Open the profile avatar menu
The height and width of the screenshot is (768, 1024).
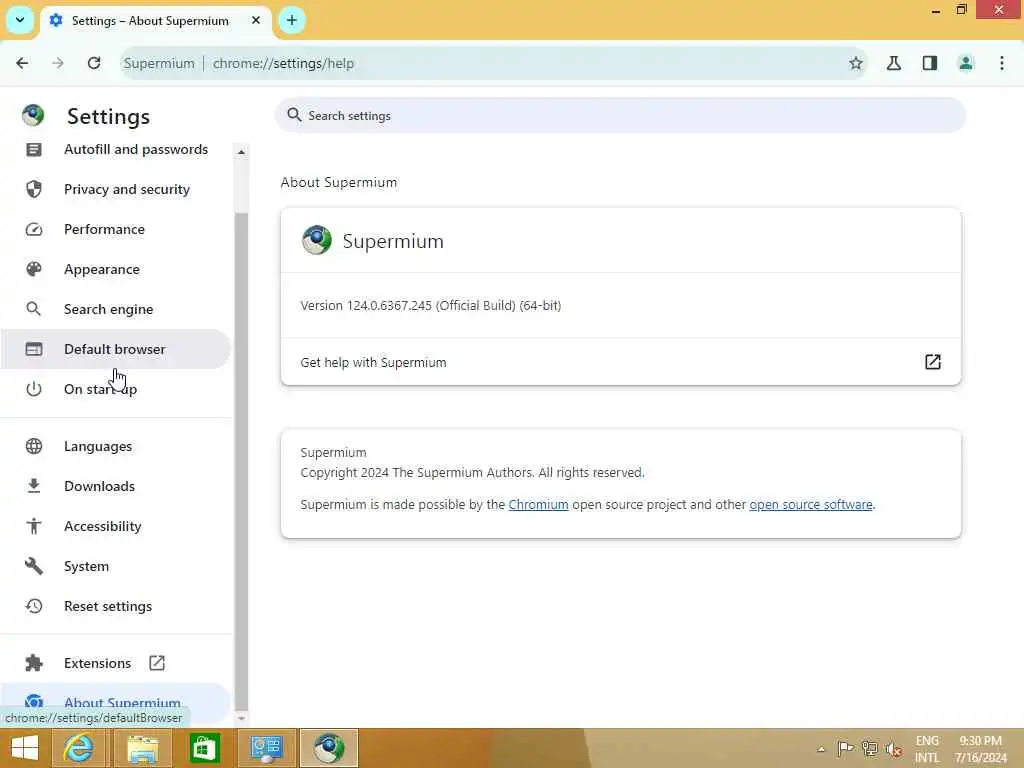point(966,63)
